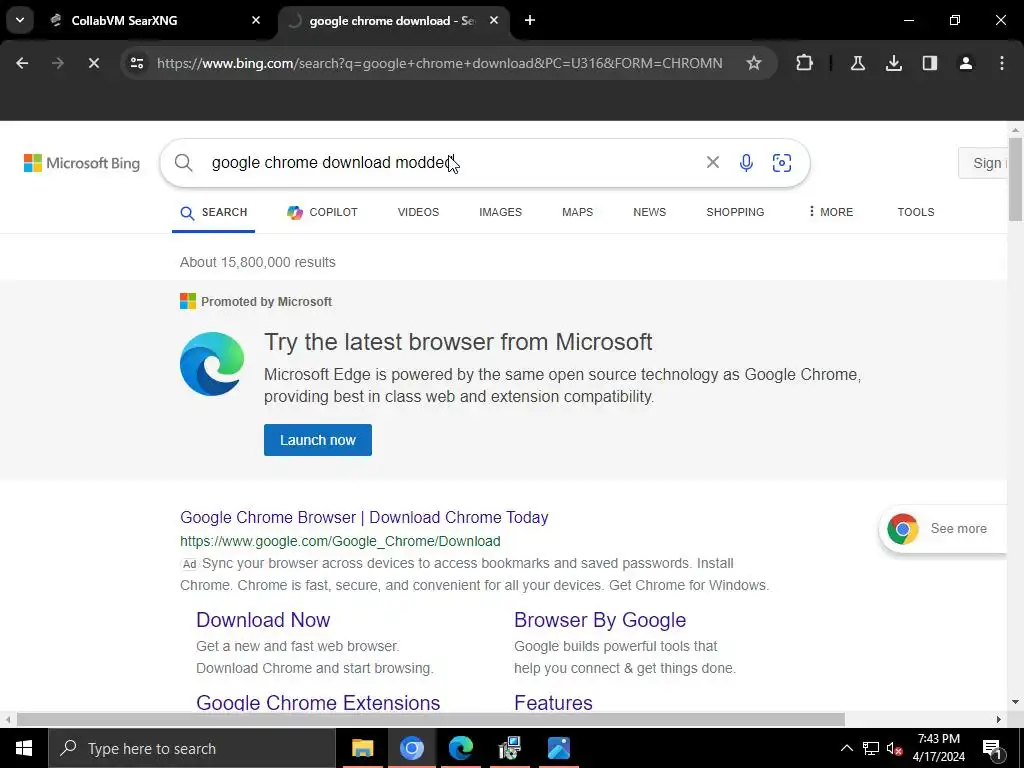
Task: Open the Chrome profile icon
Action: pyautogui.click(x=966, y=63)
